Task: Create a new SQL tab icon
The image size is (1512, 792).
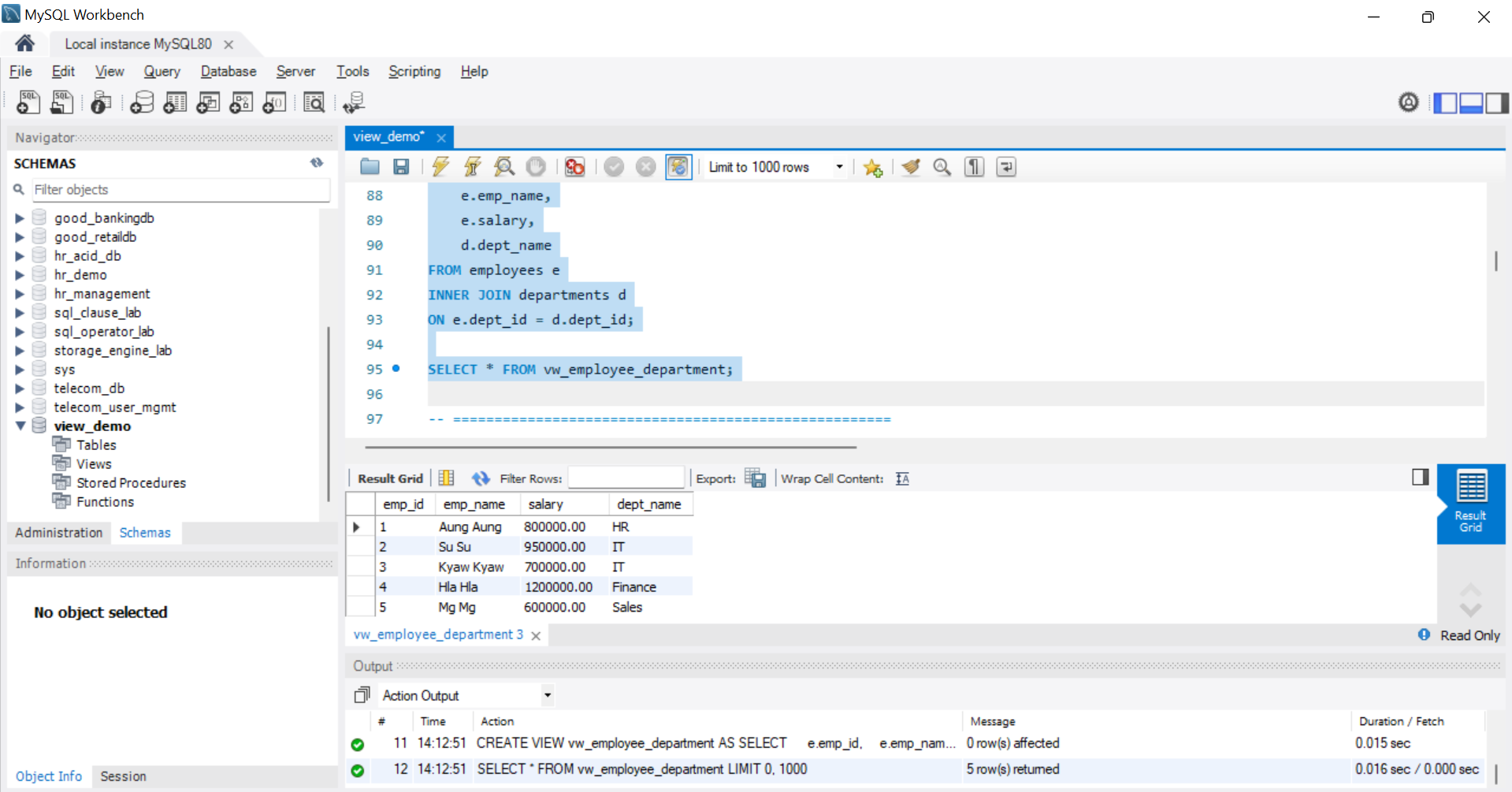Action: [x=28, y=102]
